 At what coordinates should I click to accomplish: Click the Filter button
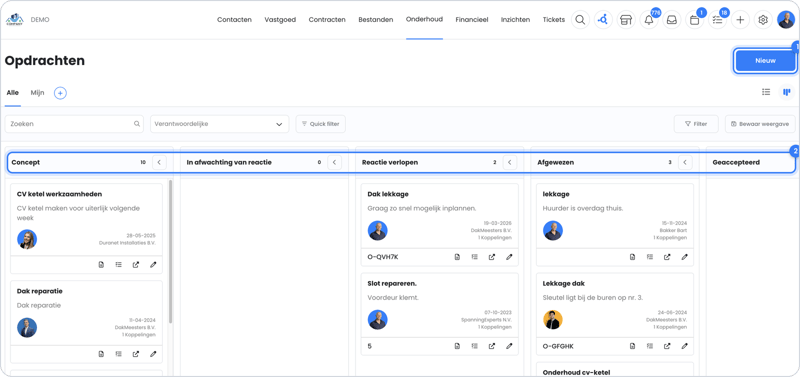pos(696,124)
